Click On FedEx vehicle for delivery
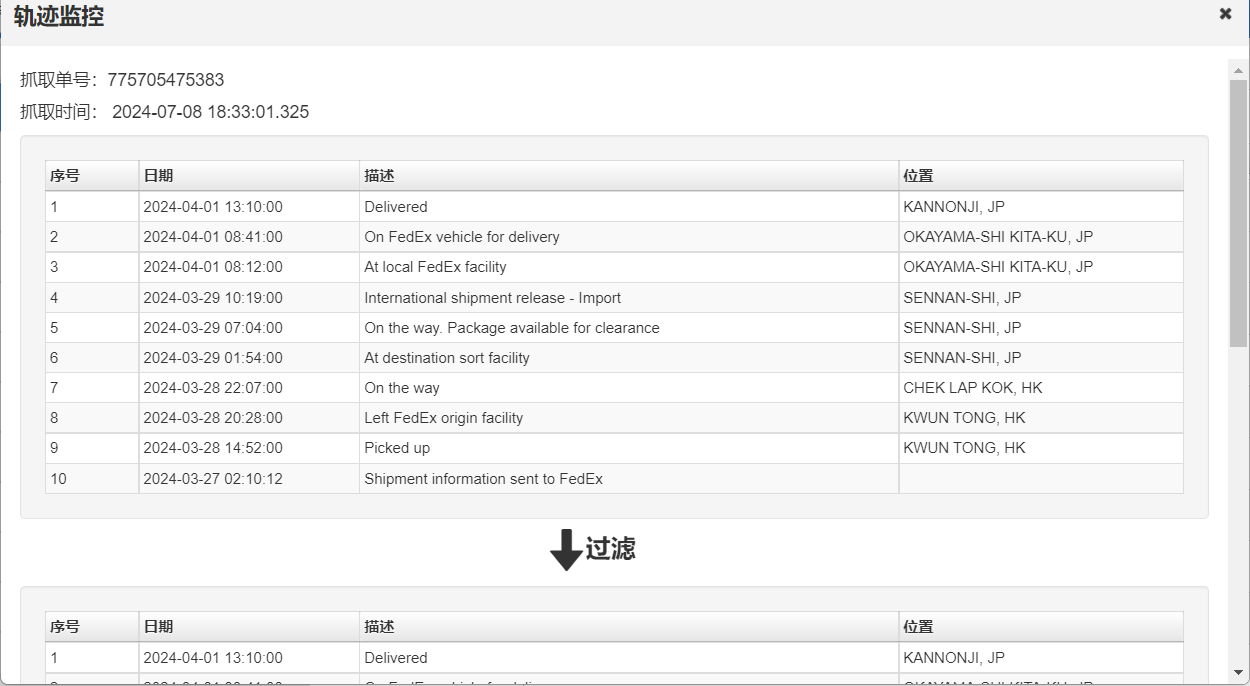The image size is (1250, 686). [462, 237]
